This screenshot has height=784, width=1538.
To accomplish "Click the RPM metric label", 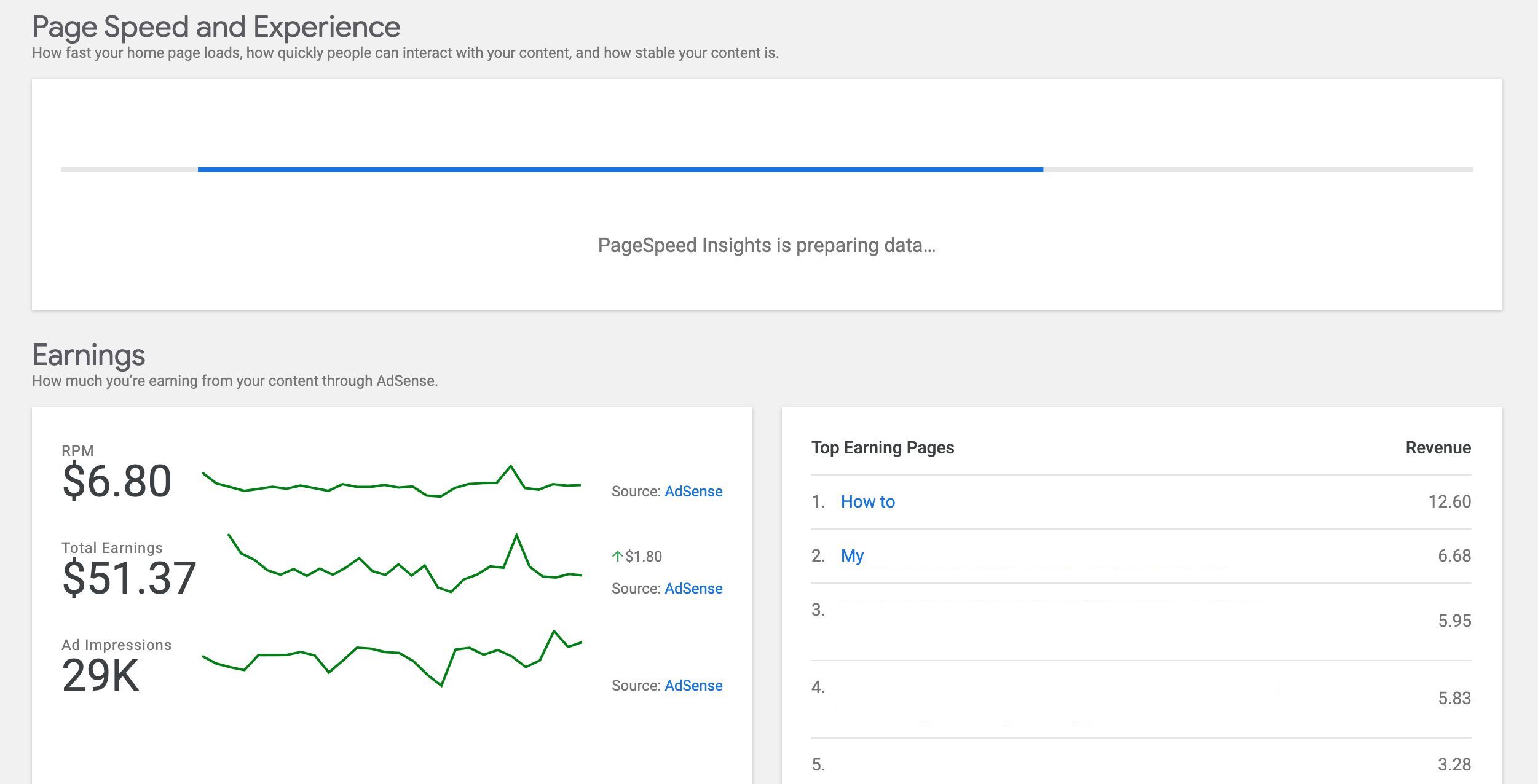I will (x=77, y=451).
